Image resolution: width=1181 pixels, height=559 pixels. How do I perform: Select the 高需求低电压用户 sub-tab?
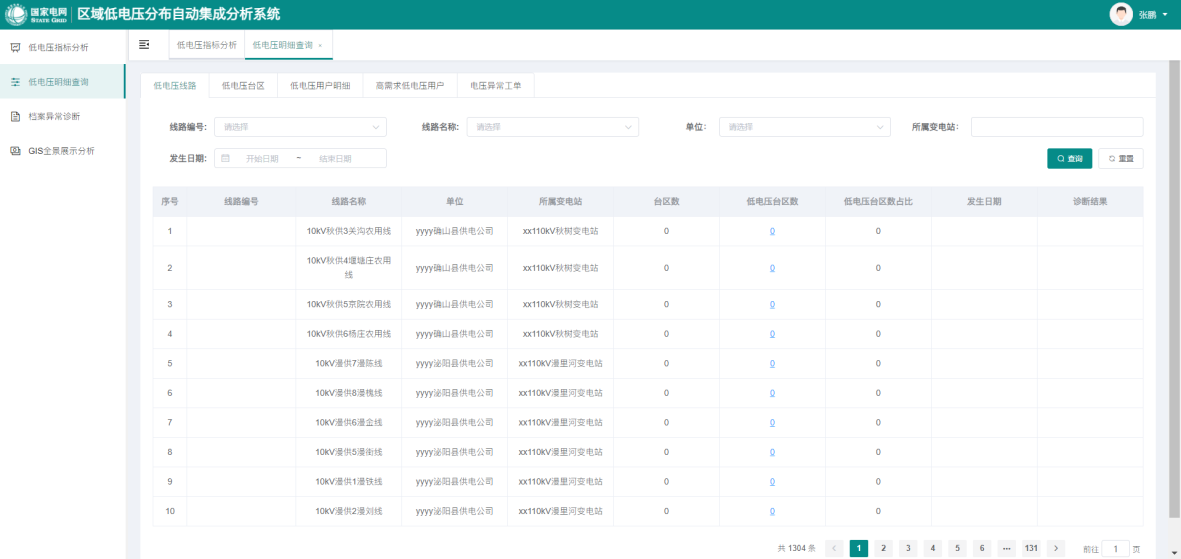[410, 86]
